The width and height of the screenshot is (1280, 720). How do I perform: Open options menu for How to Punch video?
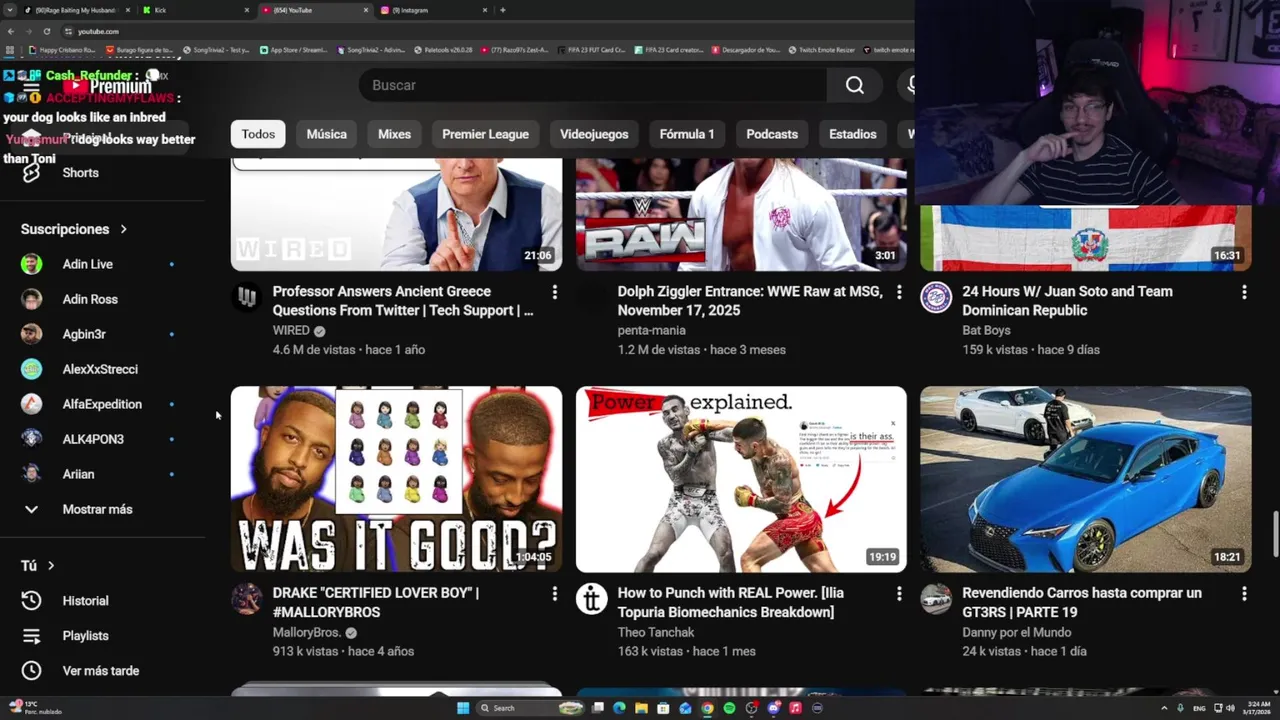pyautogui.click(x=899, y=594)
